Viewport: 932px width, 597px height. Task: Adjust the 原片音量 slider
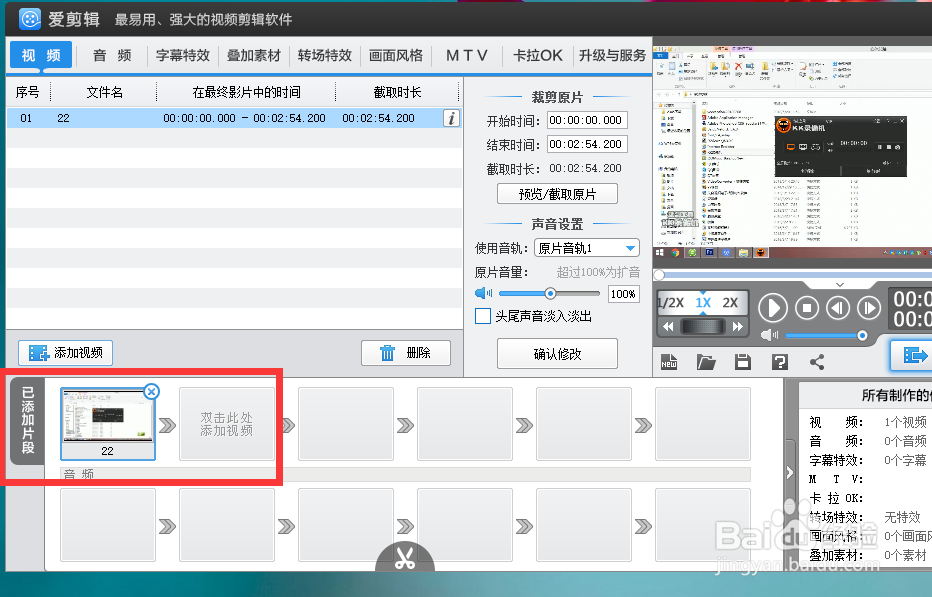click(550, 293)
